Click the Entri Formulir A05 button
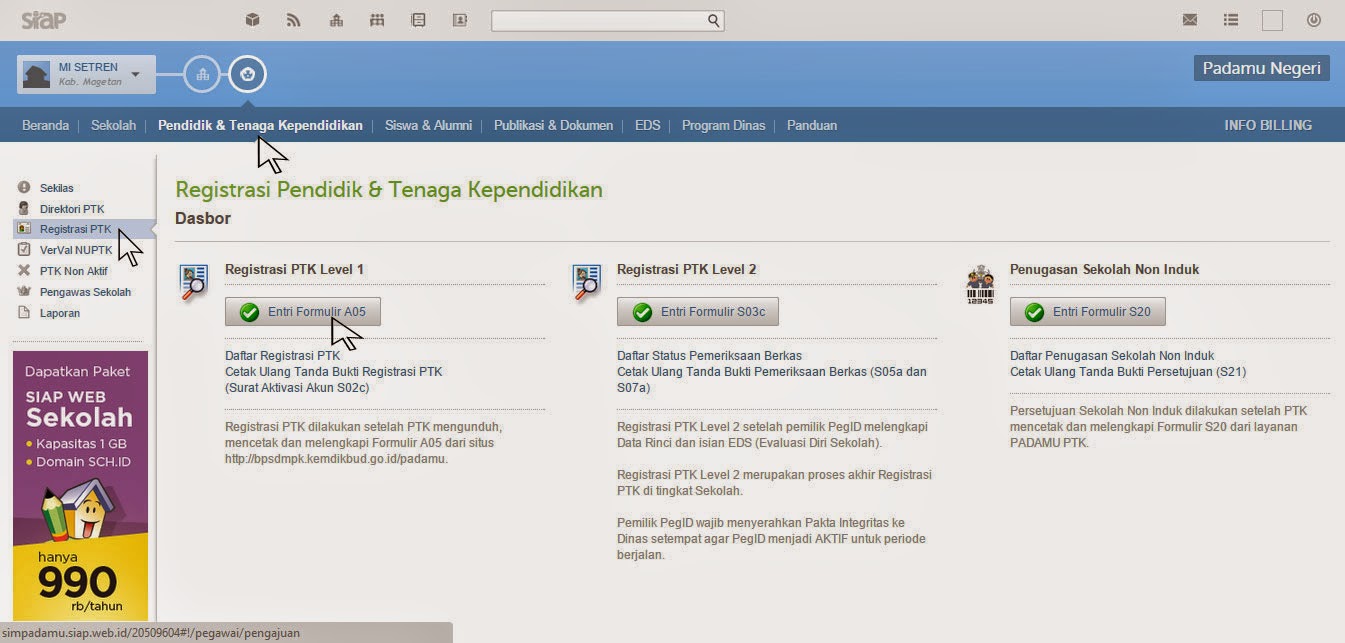This screenshot has height=643, width=1345. coord(303,311)
